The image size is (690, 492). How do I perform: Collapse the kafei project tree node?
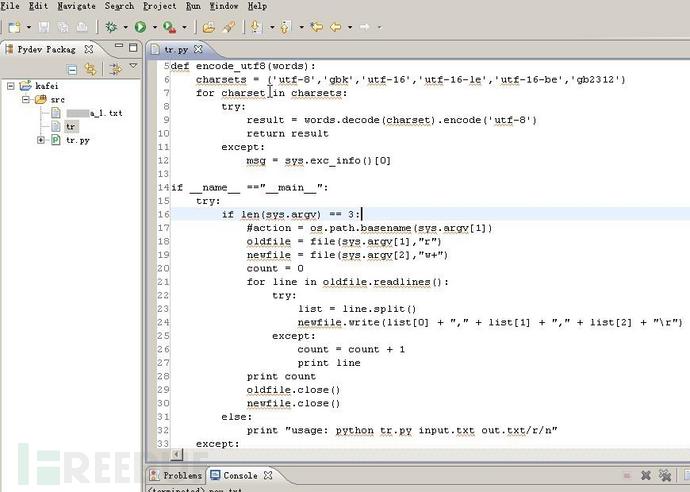click(11, 87)
